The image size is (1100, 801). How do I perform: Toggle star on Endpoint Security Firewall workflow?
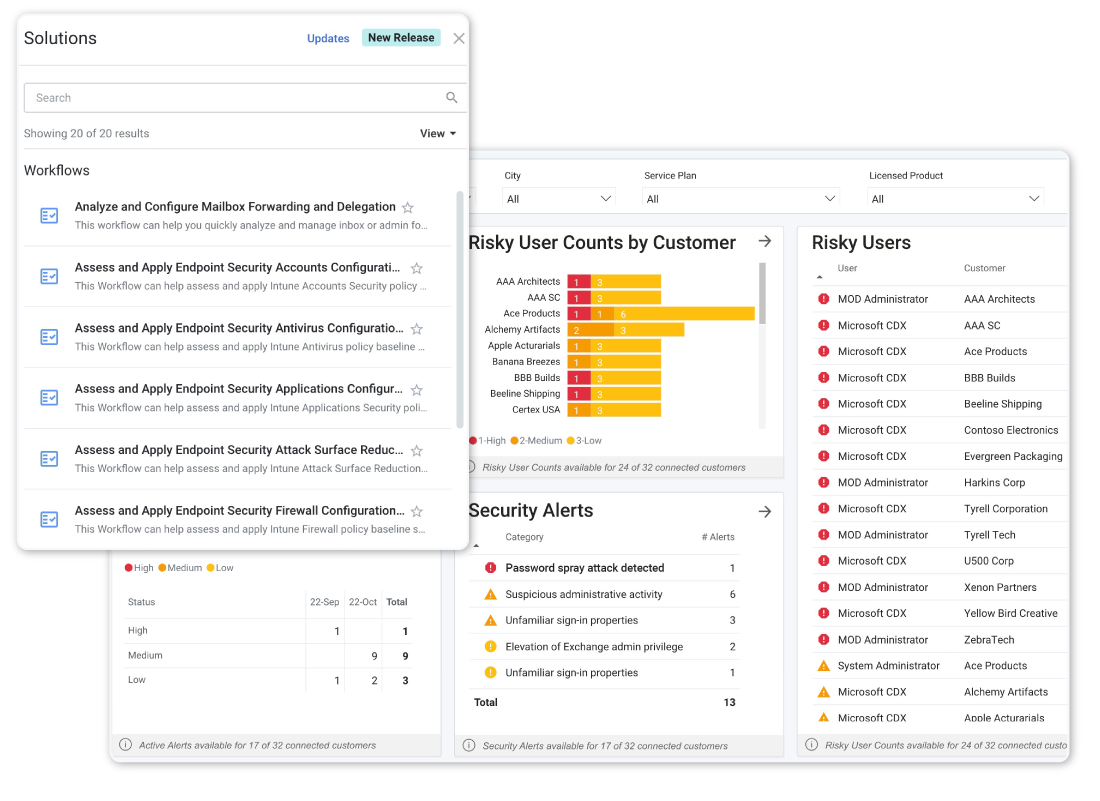[x=417, y=511]
